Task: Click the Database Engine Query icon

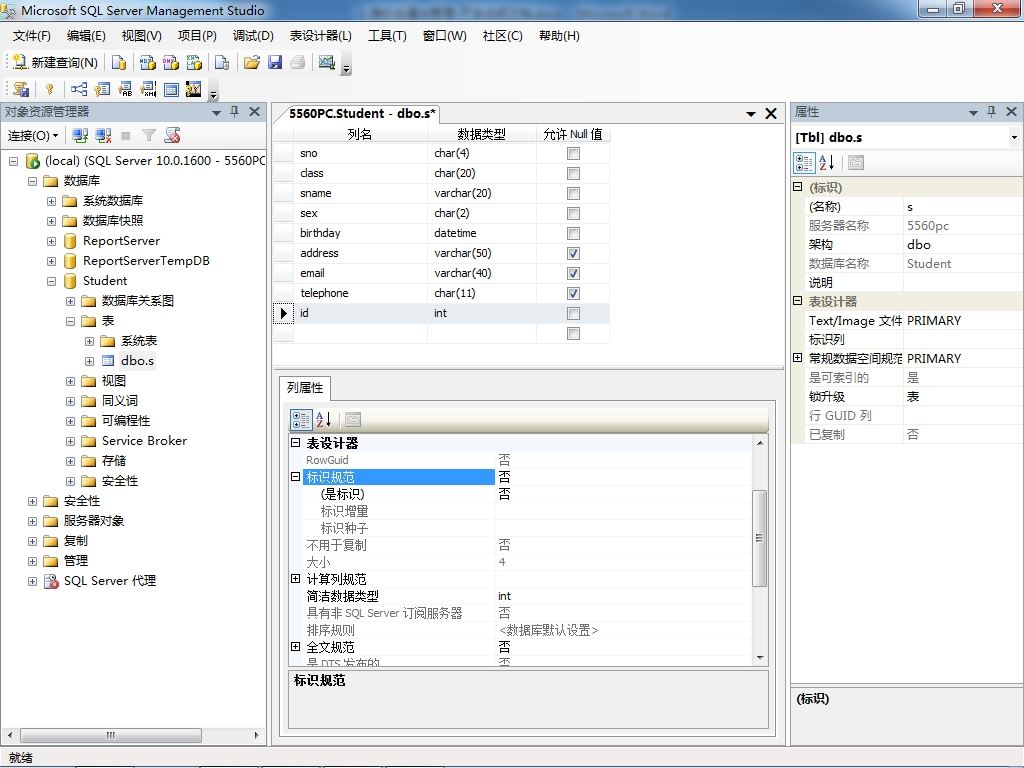Action: pos(119,62)
